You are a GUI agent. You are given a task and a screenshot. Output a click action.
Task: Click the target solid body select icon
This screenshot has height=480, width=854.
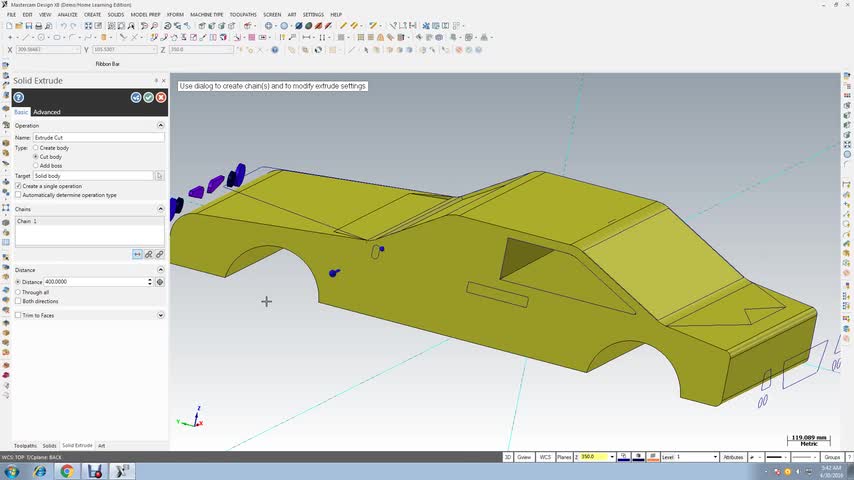(160, 176)
